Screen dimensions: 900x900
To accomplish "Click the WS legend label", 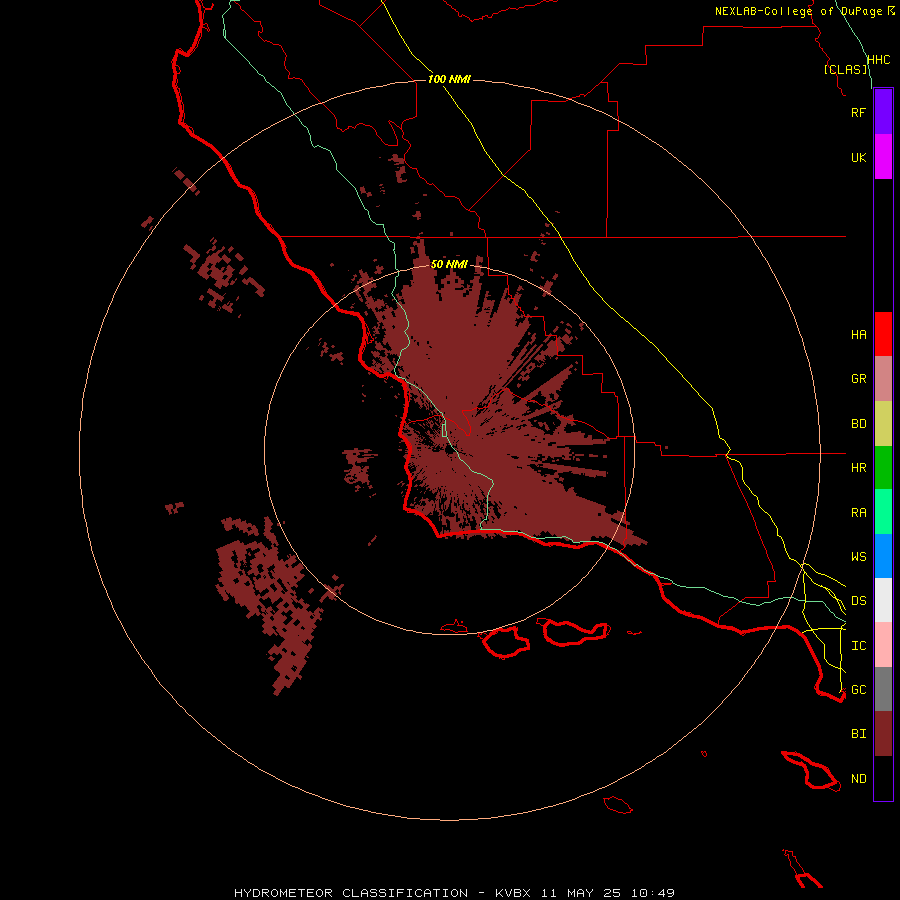I will point(858,557).
